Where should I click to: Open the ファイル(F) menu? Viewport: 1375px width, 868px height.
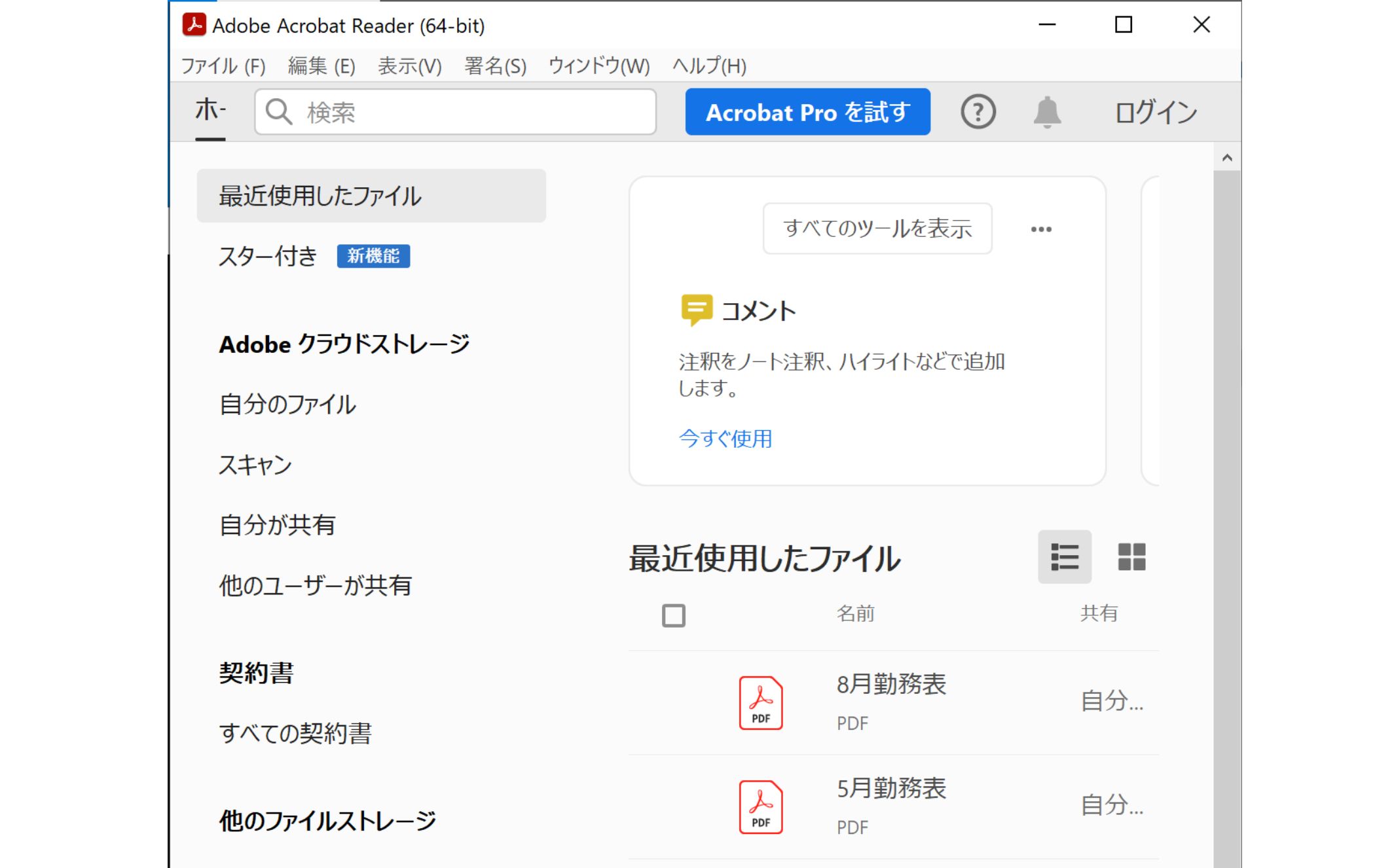coord(223,66)
